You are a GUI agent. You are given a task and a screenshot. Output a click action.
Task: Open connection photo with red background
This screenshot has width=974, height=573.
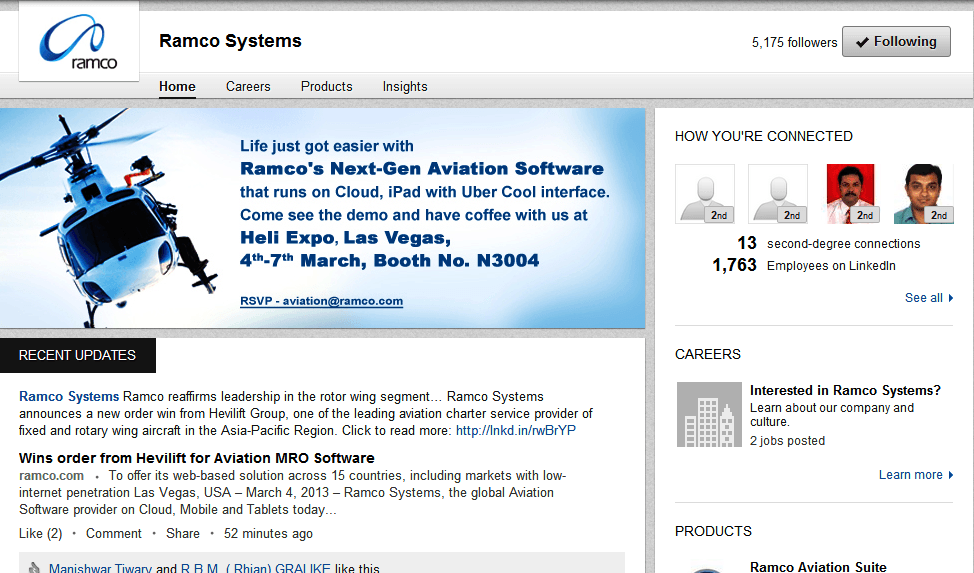(851, 194)
